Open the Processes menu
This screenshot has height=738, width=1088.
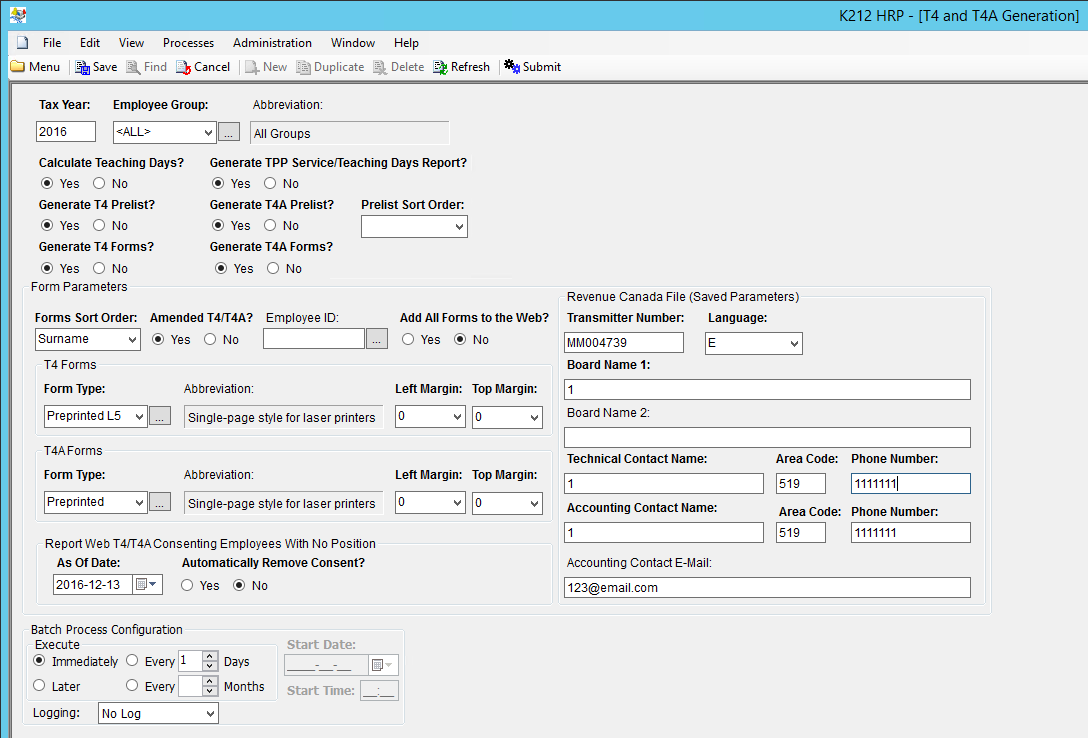click(188, 43)
